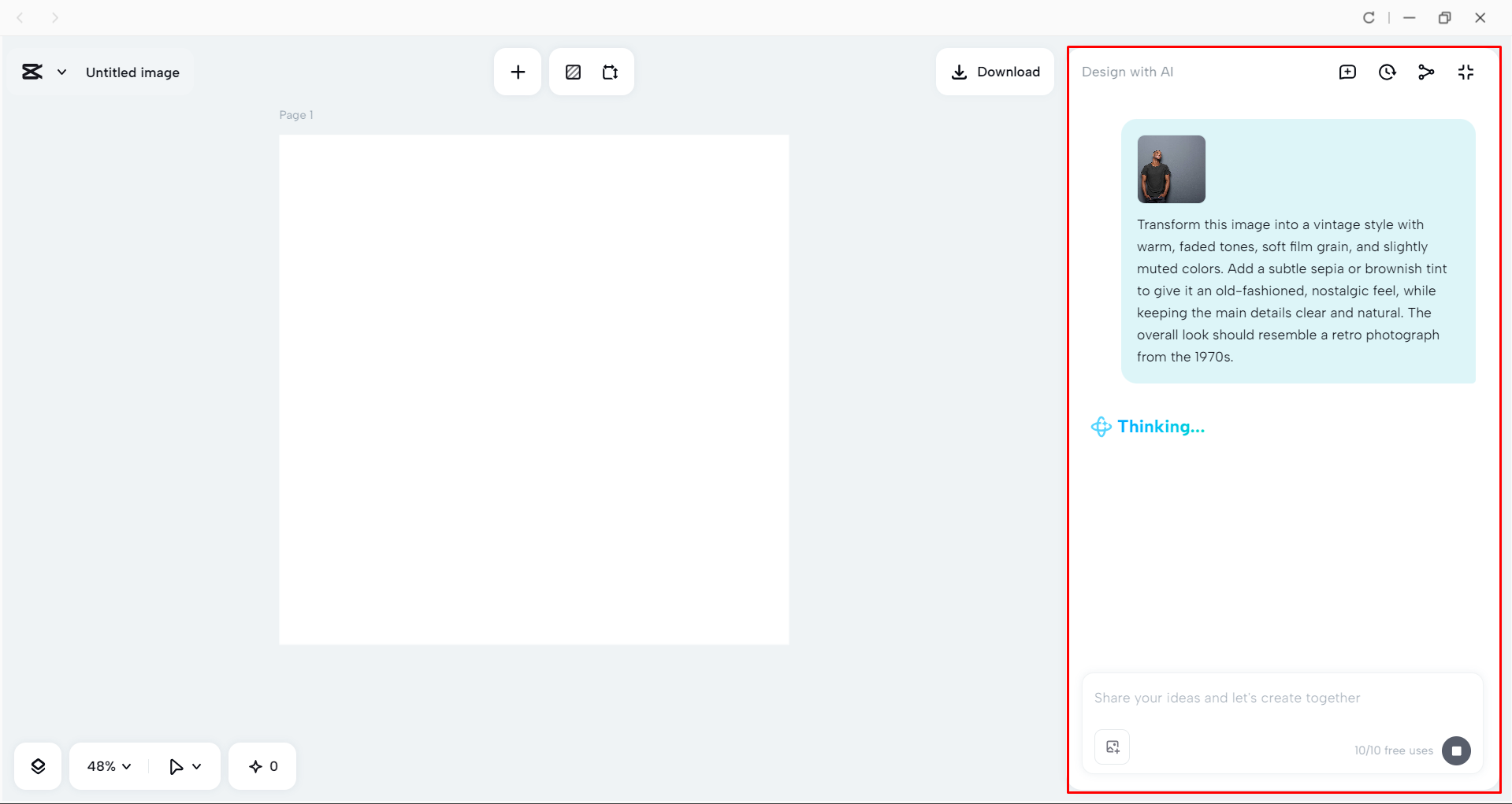Open the cursor tool dropdown
The height and width of the screenshot is (804, 1512).
click(184, 765)
